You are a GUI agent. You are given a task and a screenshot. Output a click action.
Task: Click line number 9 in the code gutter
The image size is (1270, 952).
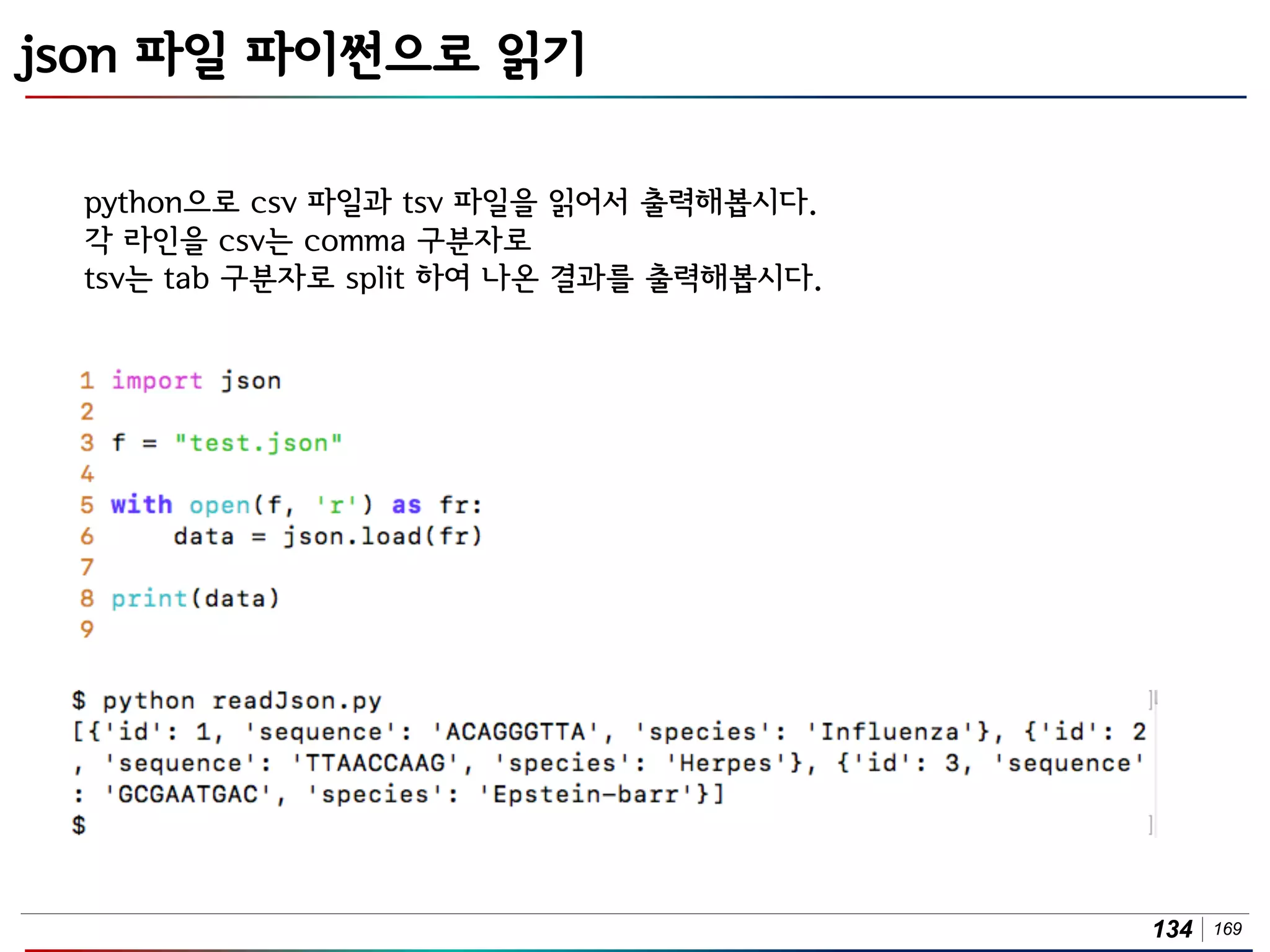(87, 630)
